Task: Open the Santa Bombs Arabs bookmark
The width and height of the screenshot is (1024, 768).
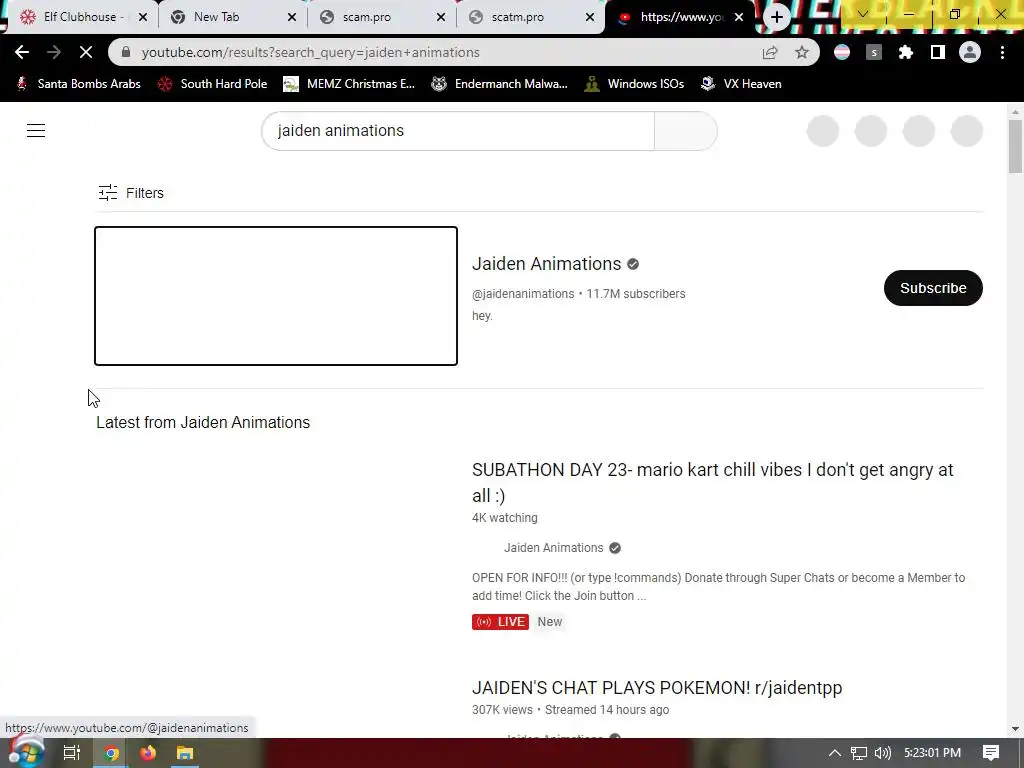Action: click(78, 84)
